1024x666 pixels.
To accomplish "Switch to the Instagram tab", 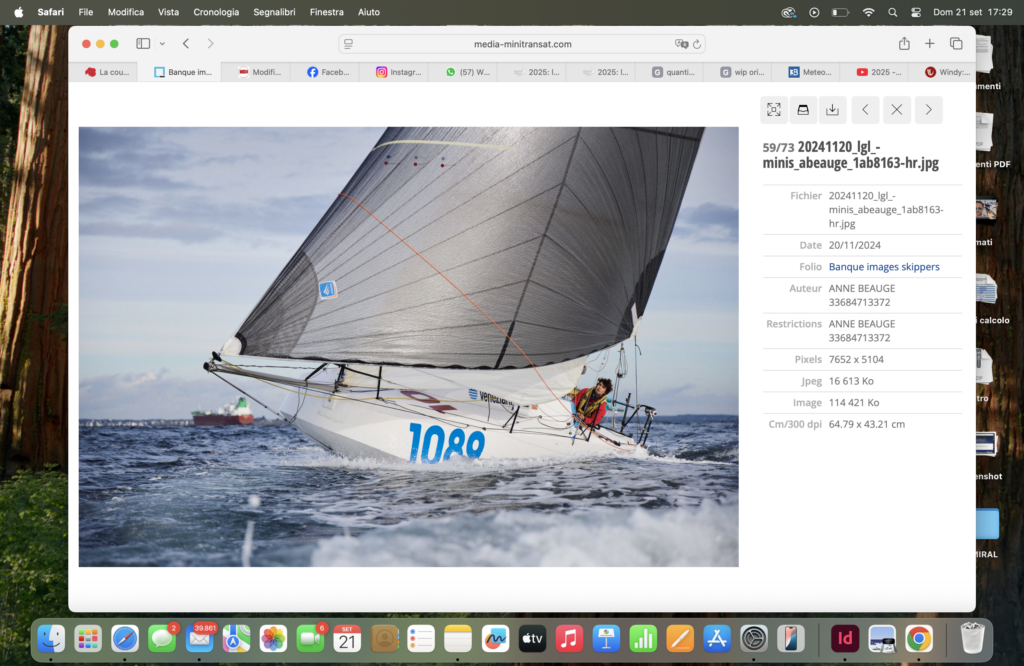I will 399,72.
